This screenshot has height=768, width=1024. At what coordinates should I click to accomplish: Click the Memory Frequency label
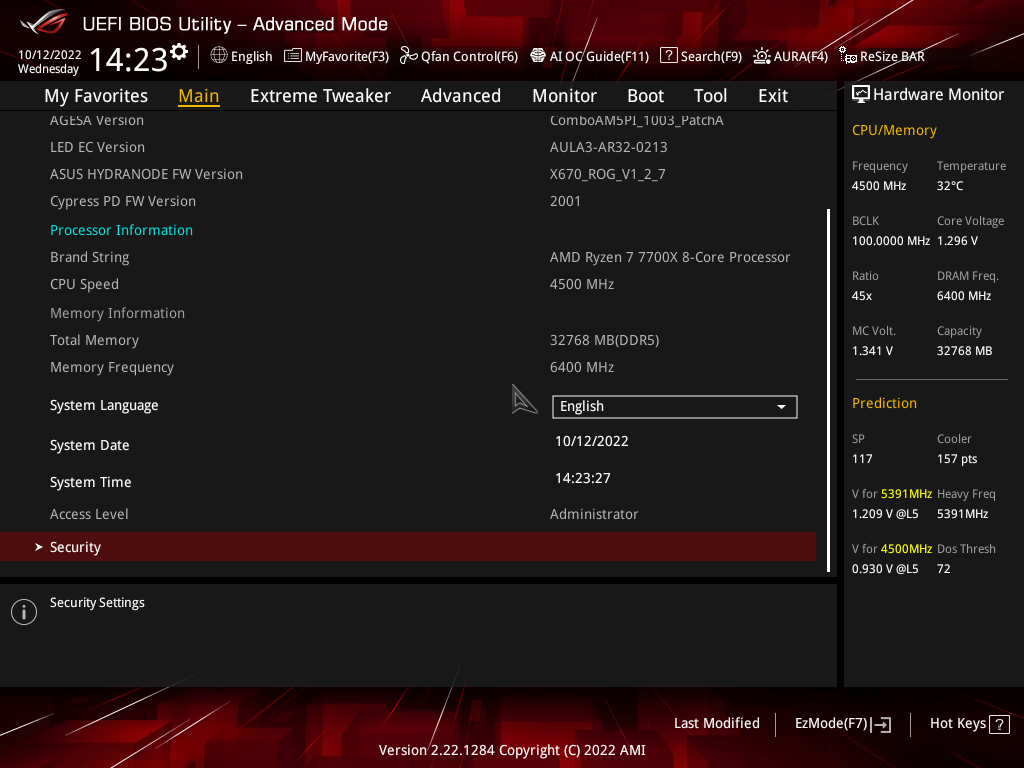(112, 368)
